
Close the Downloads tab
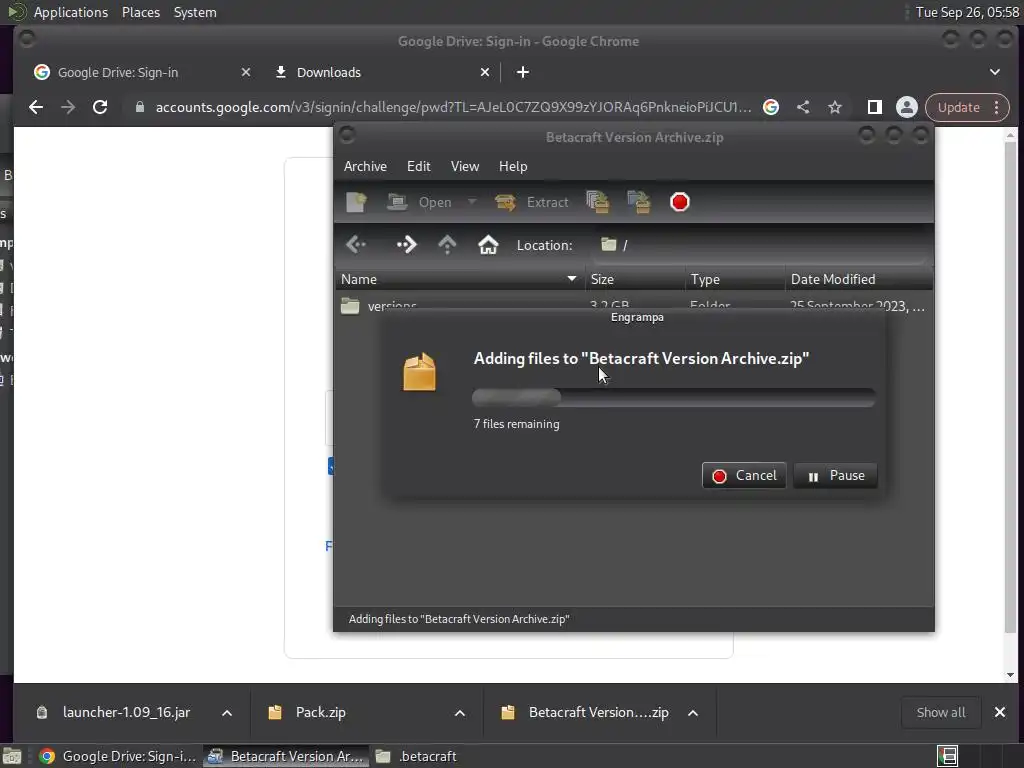click(485, 72)
